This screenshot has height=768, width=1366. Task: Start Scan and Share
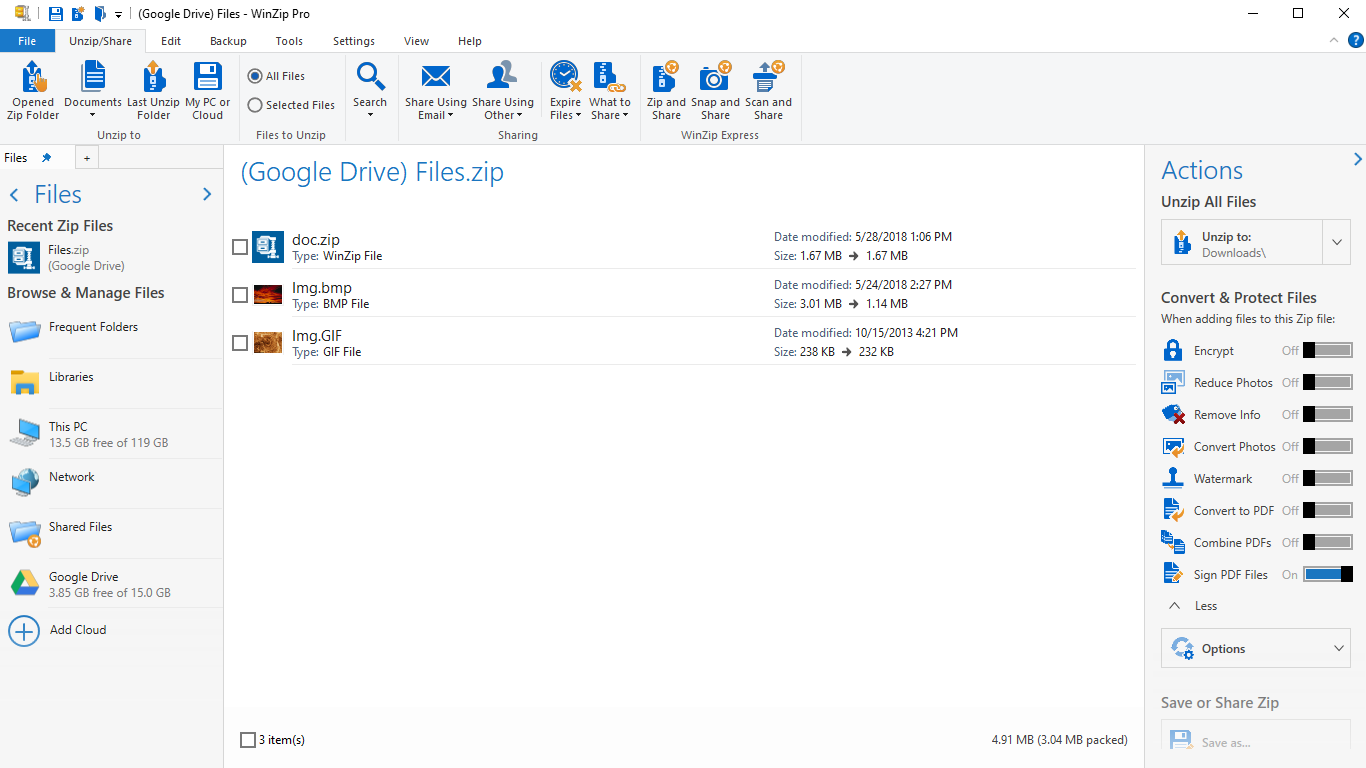(x=768, y=91)
